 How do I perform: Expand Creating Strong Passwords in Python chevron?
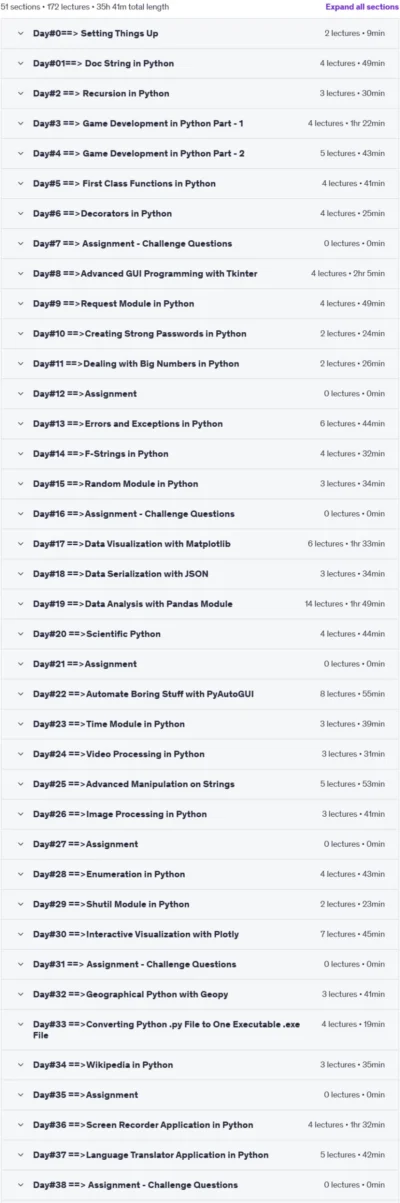20,333
